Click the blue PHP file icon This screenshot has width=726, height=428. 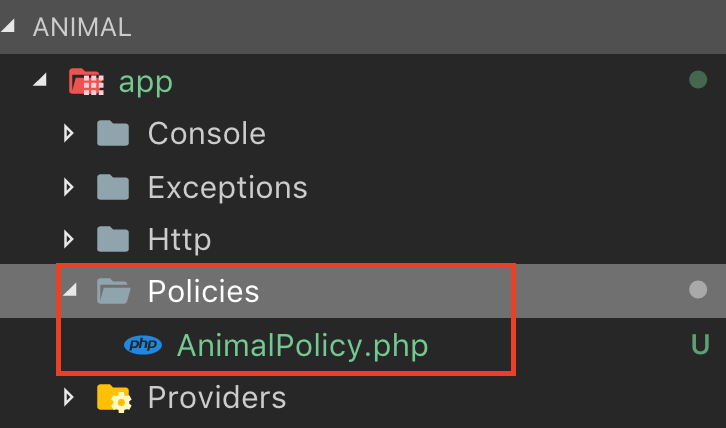click(143, 345)
